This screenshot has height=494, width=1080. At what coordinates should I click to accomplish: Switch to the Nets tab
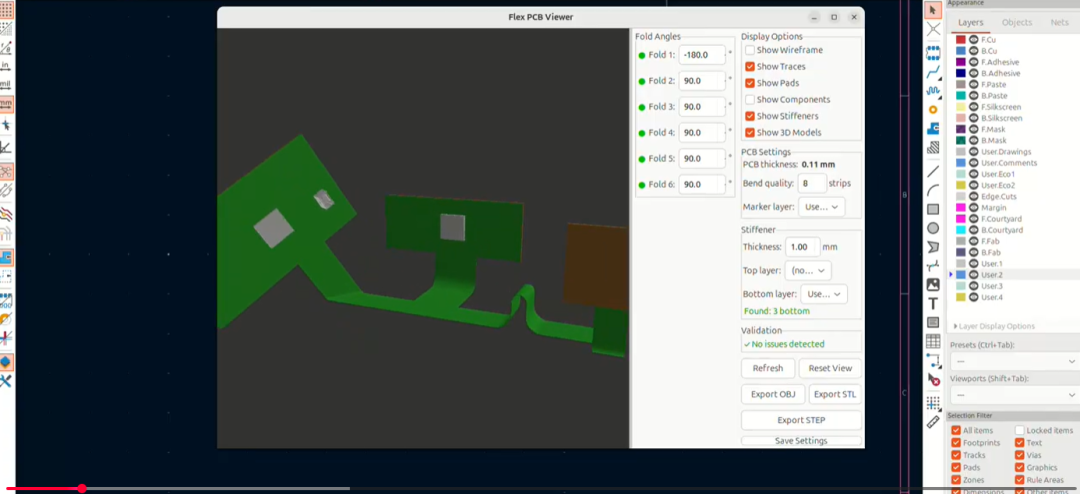[1059, 23]
